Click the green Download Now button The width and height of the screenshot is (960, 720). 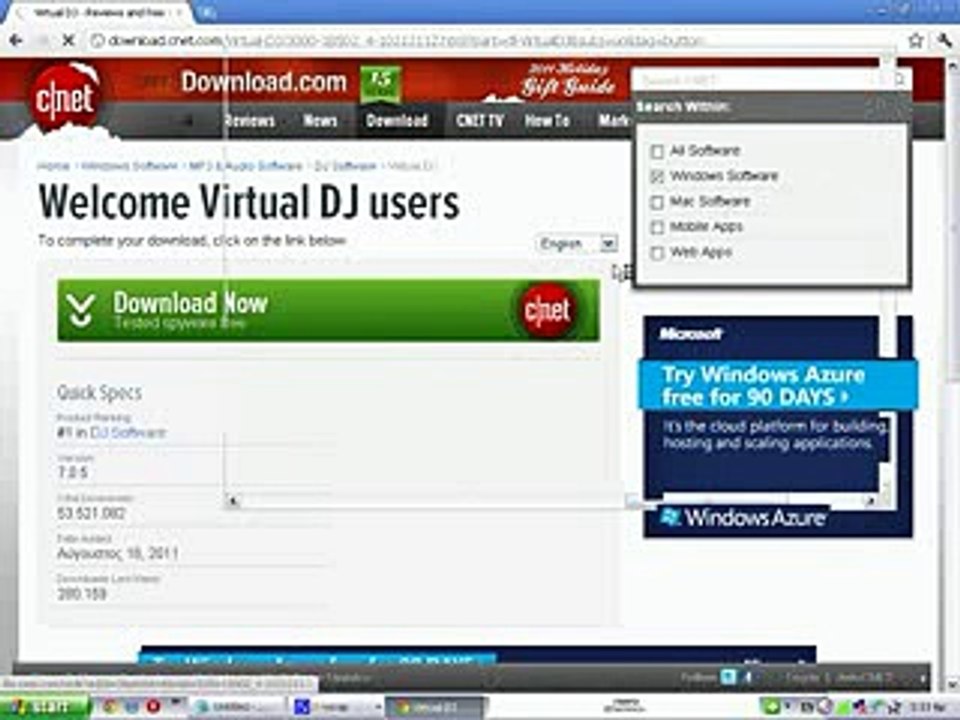point(328,310)
